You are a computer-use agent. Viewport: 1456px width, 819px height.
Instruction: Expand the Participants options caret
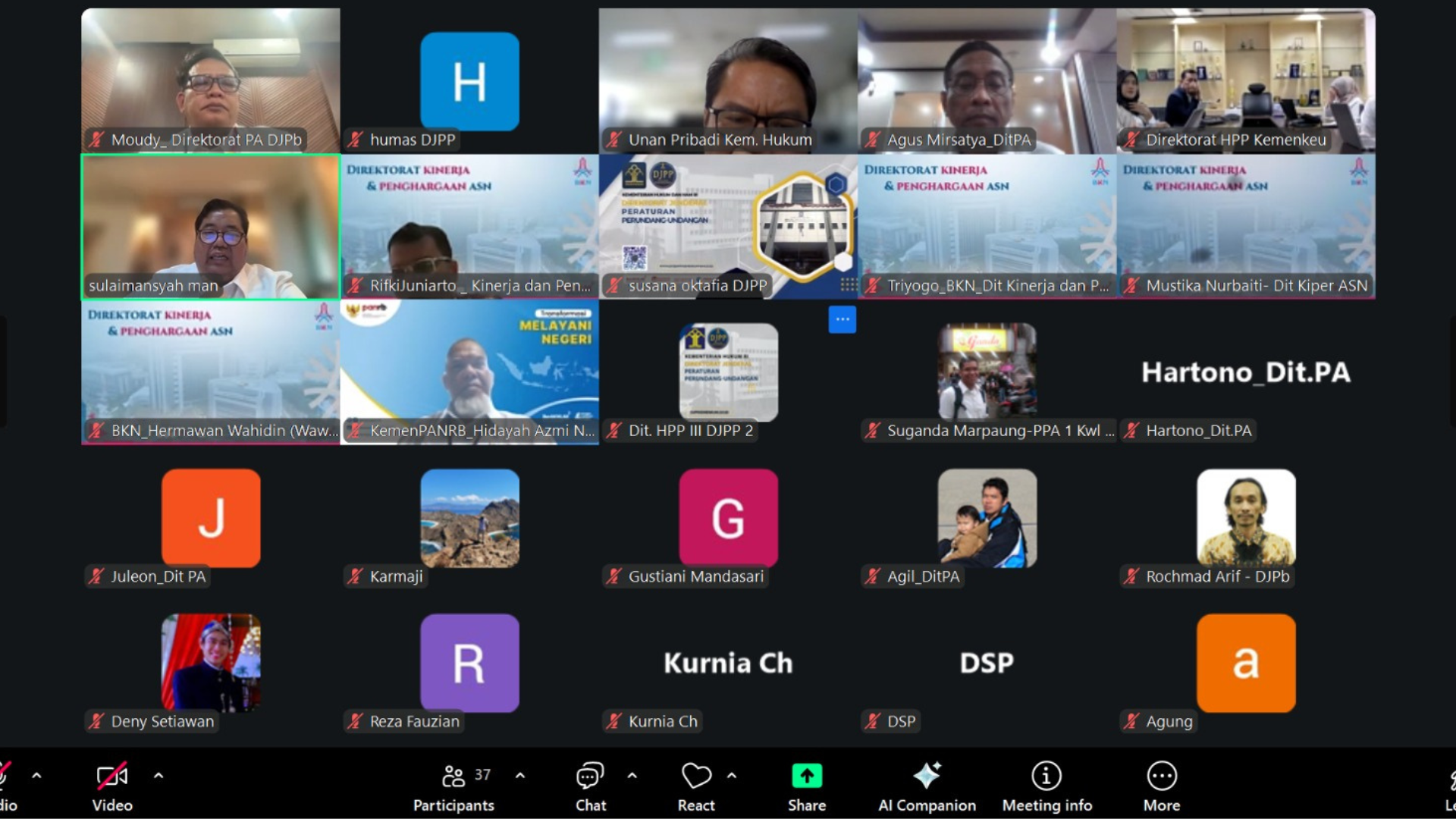coord(520,776)
